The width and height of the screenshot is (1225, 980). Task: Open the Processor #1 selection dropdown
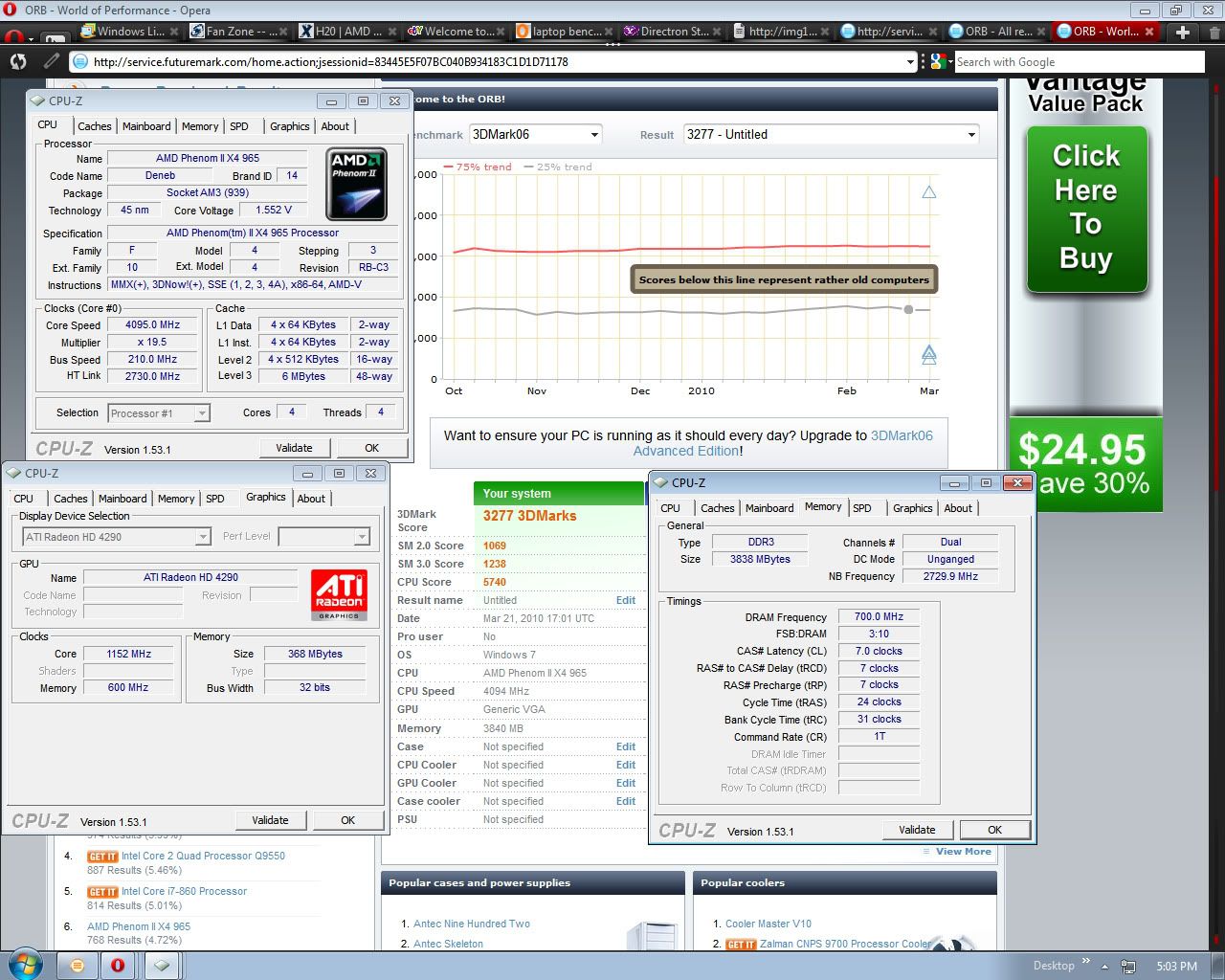[x=159, y=413]
